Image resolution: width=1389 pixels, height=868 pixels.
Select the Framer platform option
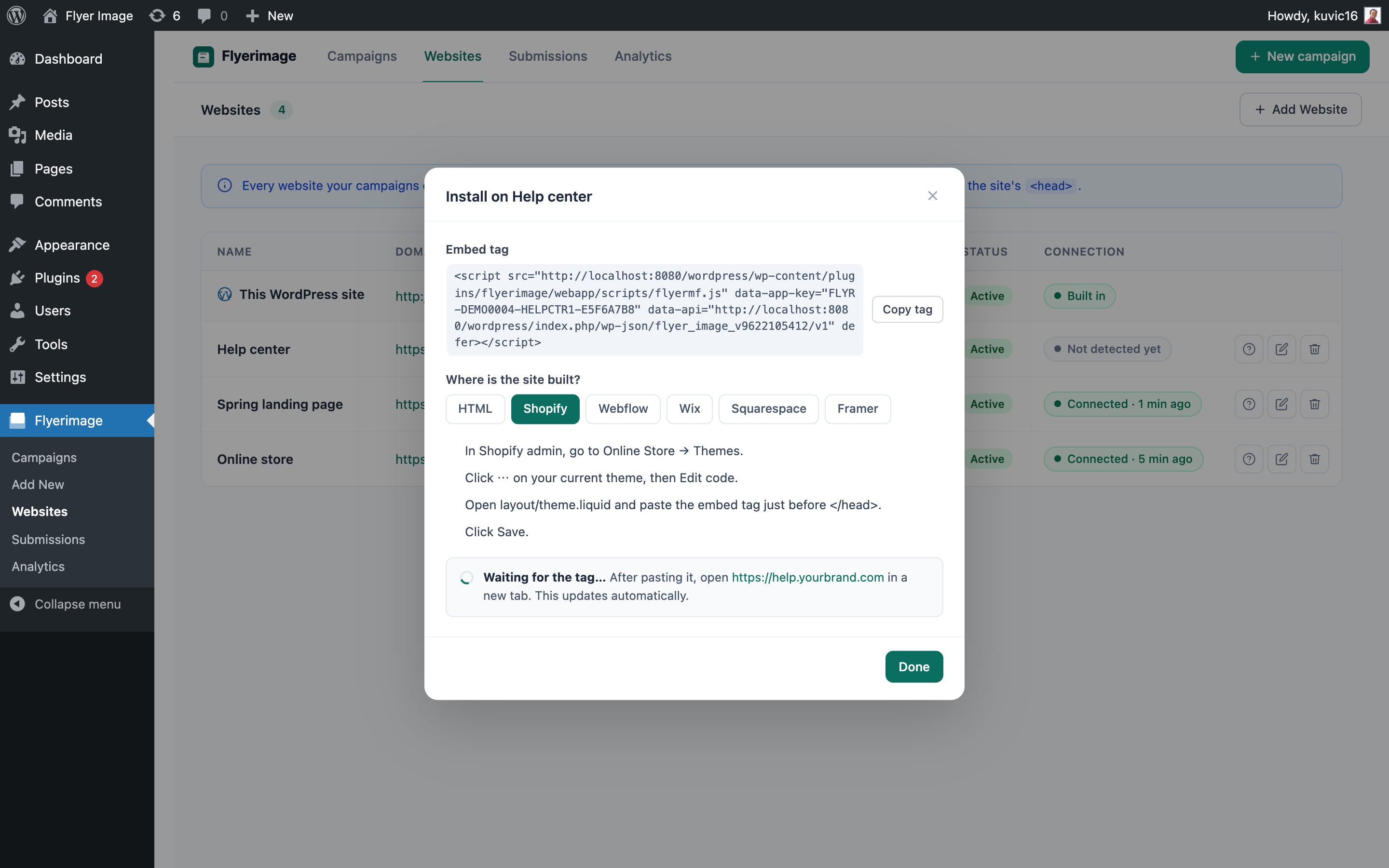pos(858,409)
